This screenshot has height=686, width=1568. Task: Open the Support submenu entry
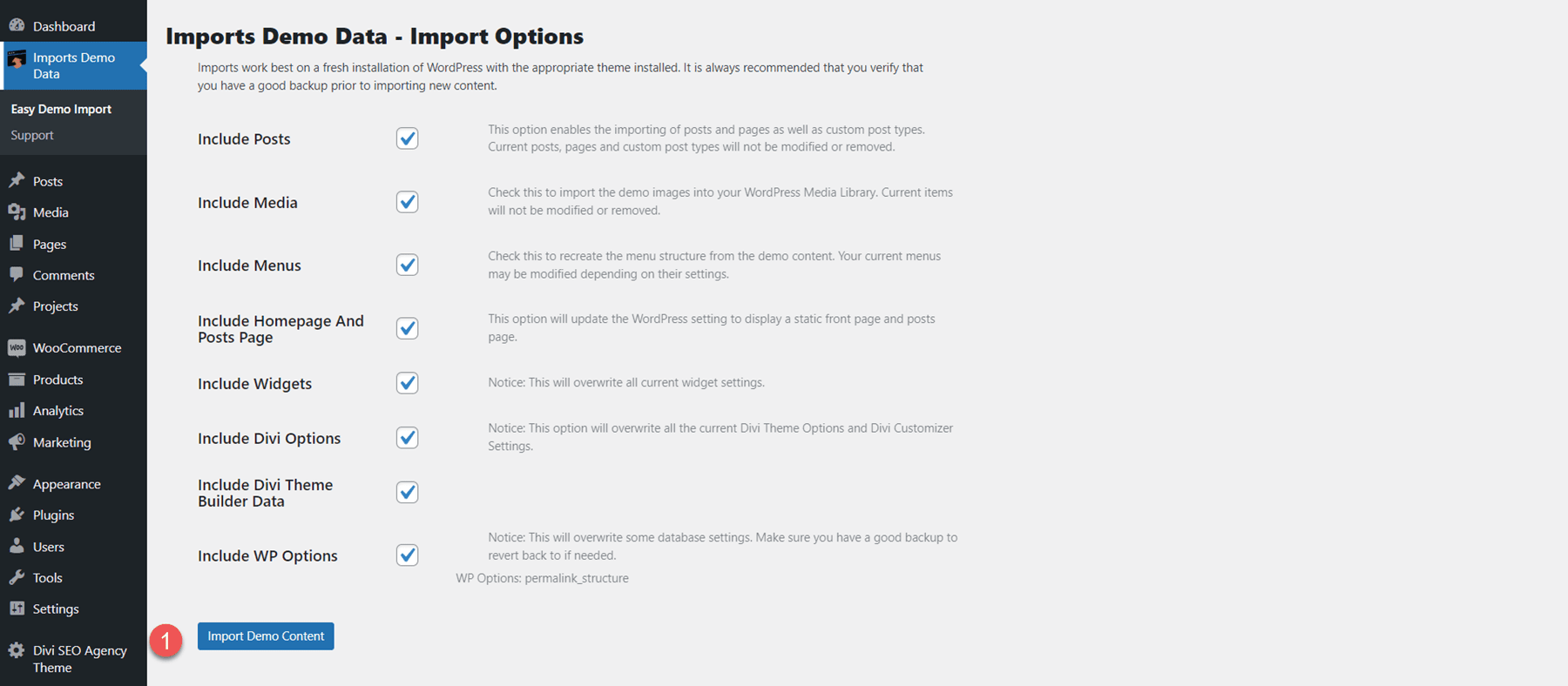coord(32,135)
